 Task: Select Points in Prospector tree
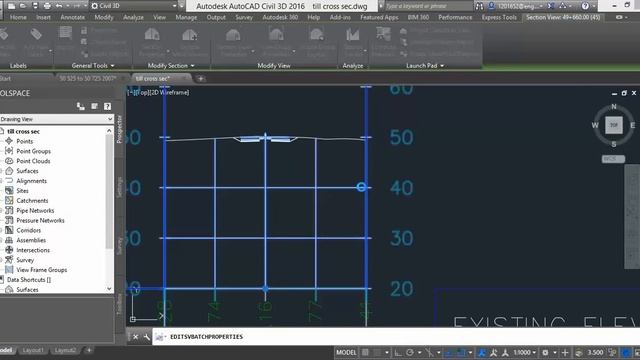(x=24, y=141)
